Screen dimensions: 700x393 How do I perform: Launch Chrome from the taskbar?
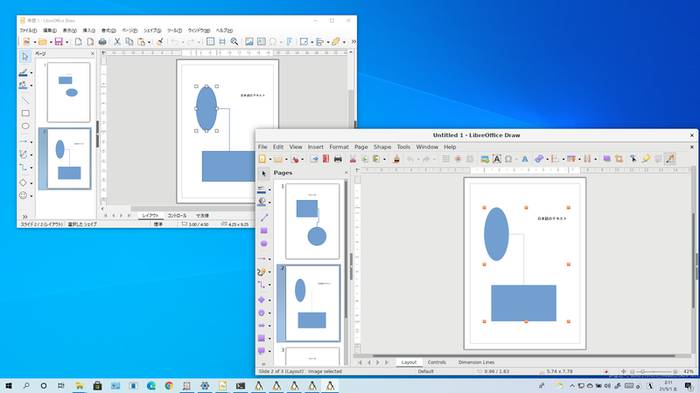pyautogui.click(x=169, y=386)
